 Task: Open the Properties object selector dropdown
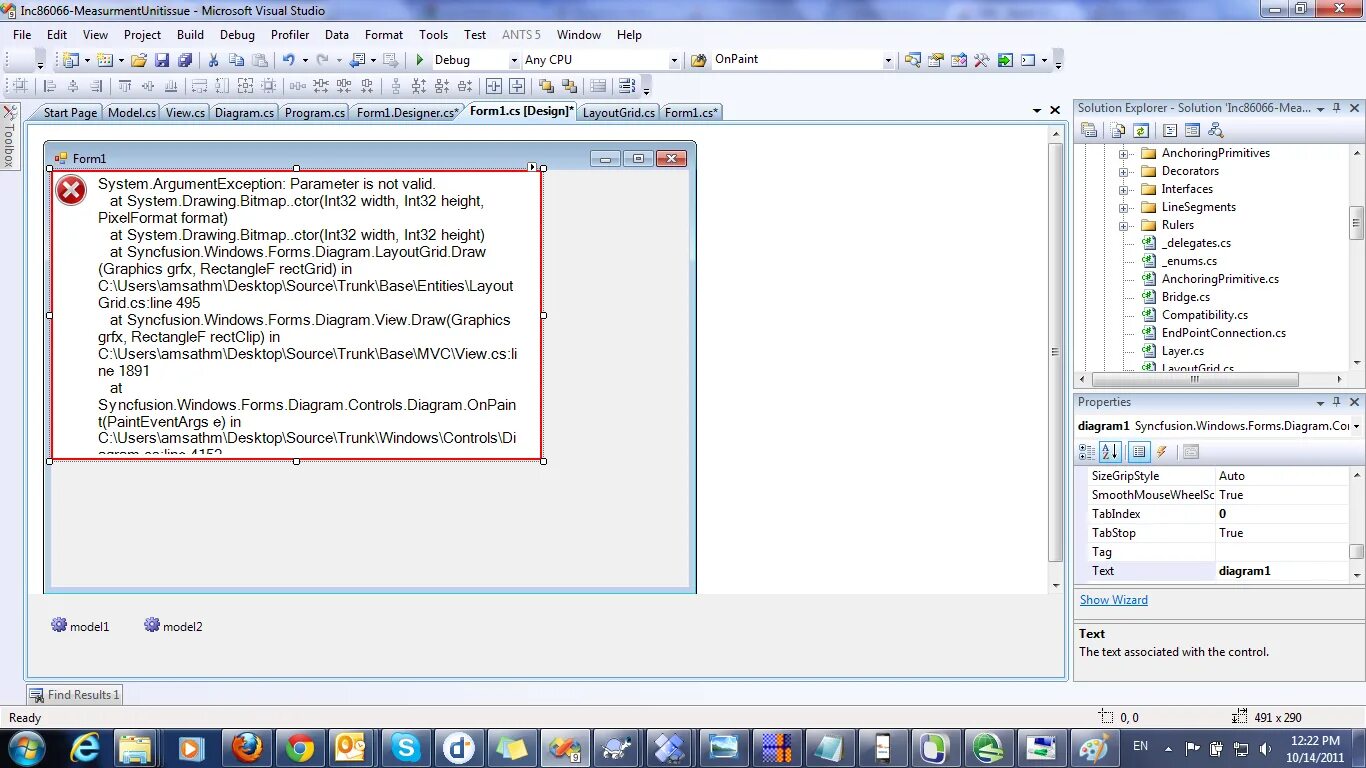click(x=1356, y=426)
